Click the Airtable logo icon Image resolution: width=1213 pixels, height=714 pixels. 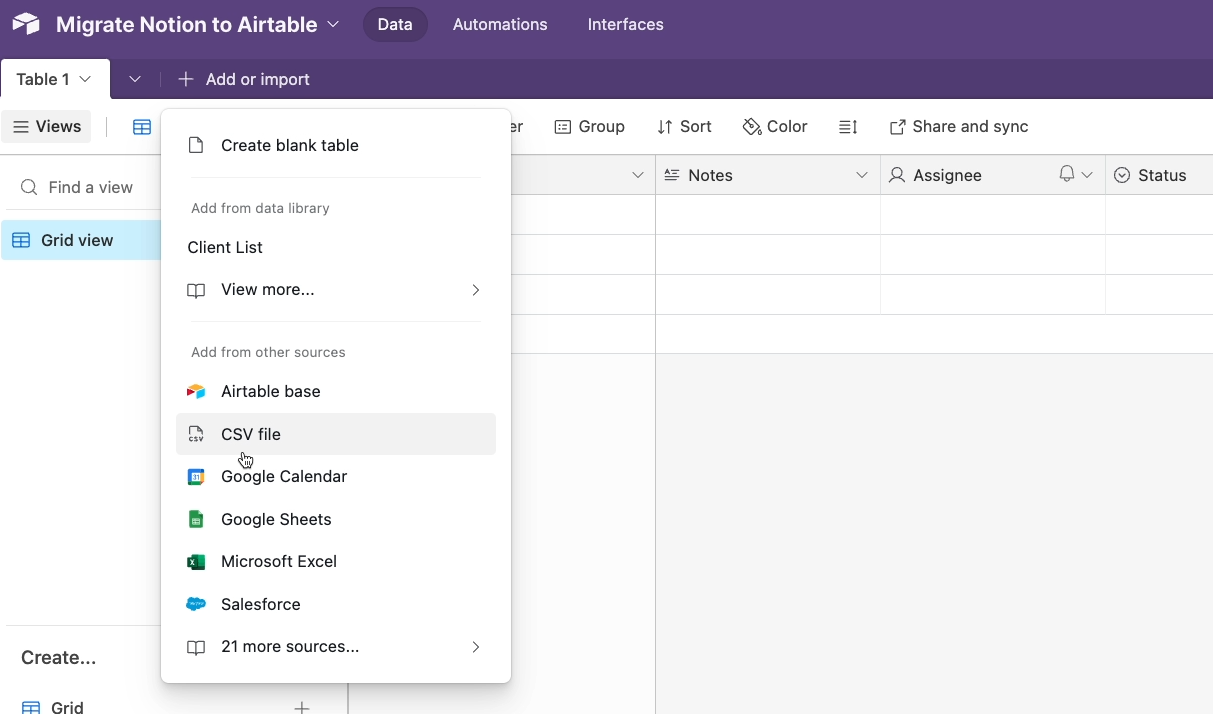[x=26, y=24]
